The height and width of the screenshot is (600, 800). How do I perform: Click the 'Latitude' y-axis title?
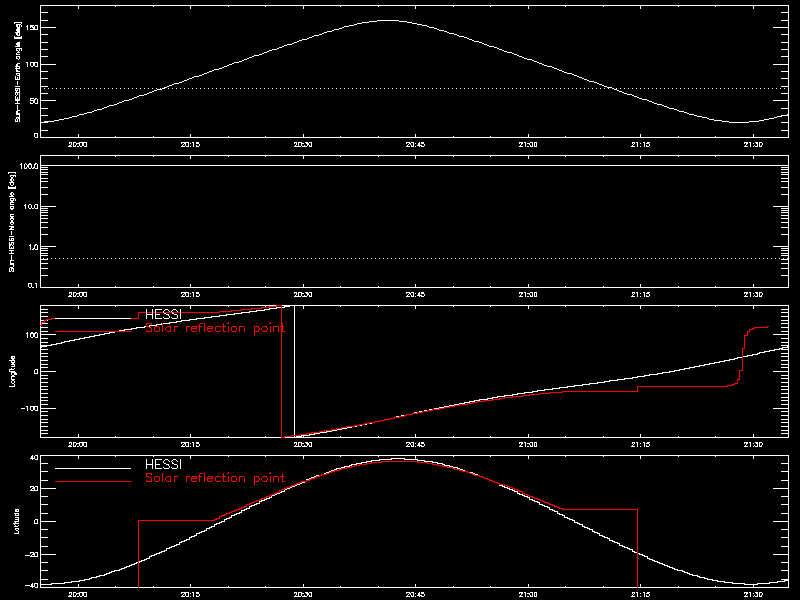click(17, 521)
